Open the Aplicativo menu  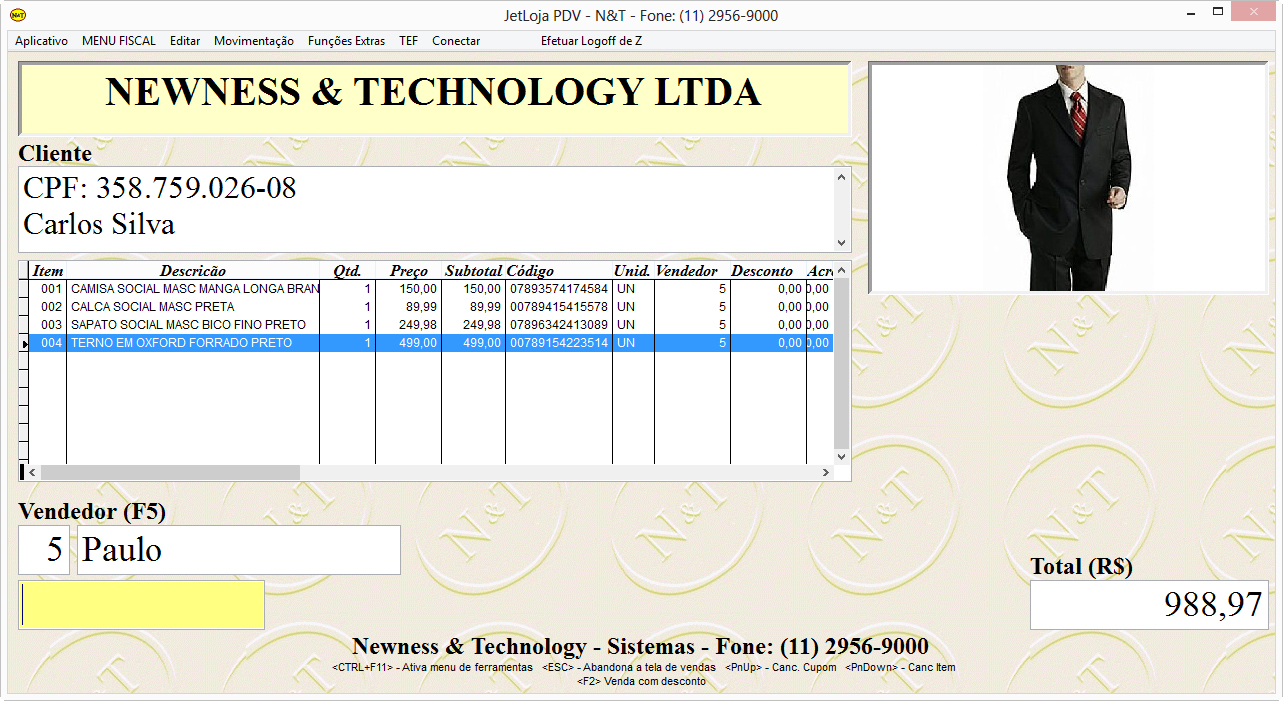(x=41, y=41)
